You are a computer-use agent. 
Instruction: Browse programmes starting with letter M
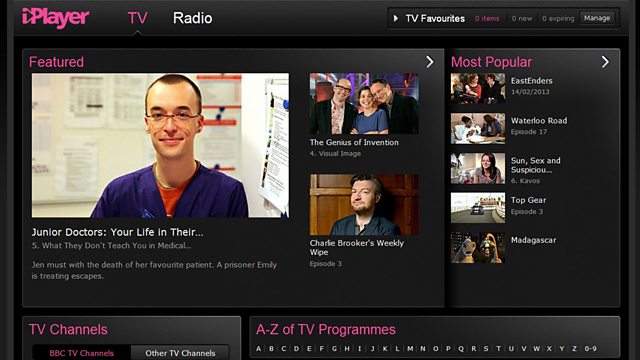410,349
